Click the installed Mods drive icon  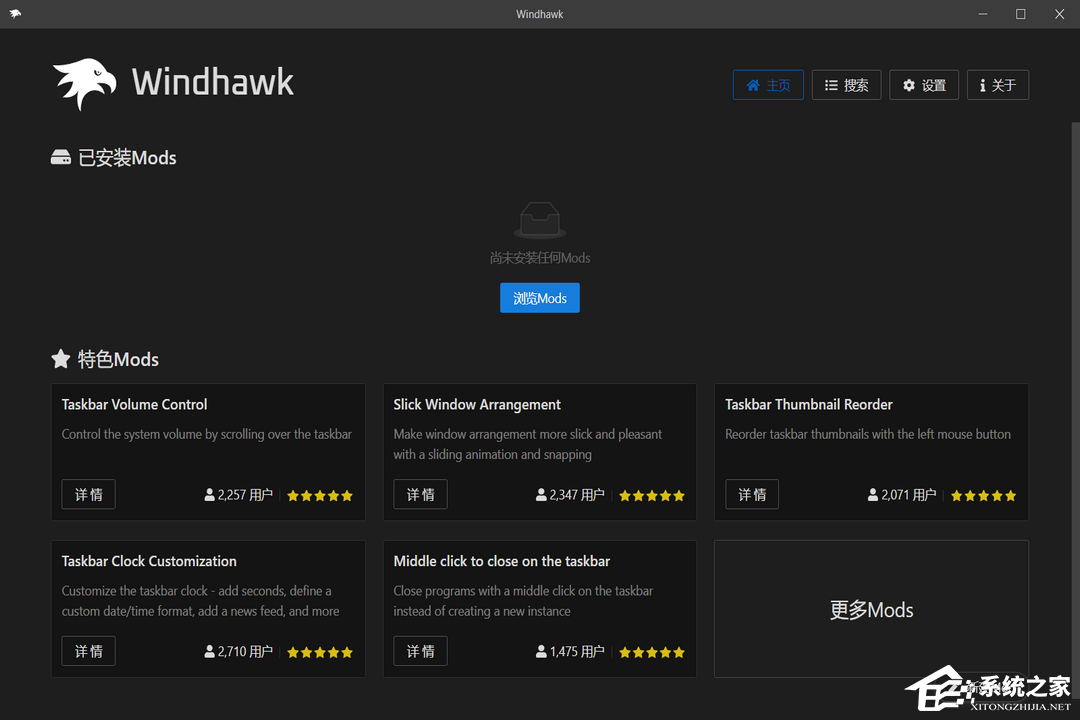pos(61,158)
